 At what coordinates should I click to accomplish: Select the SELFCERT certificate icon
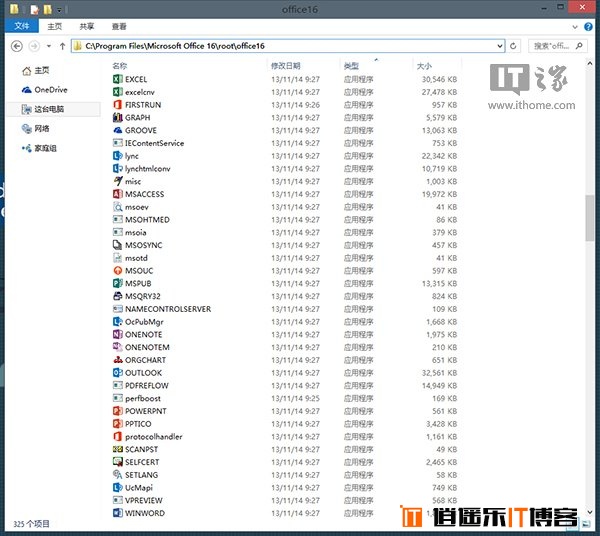tap(117, 462)
